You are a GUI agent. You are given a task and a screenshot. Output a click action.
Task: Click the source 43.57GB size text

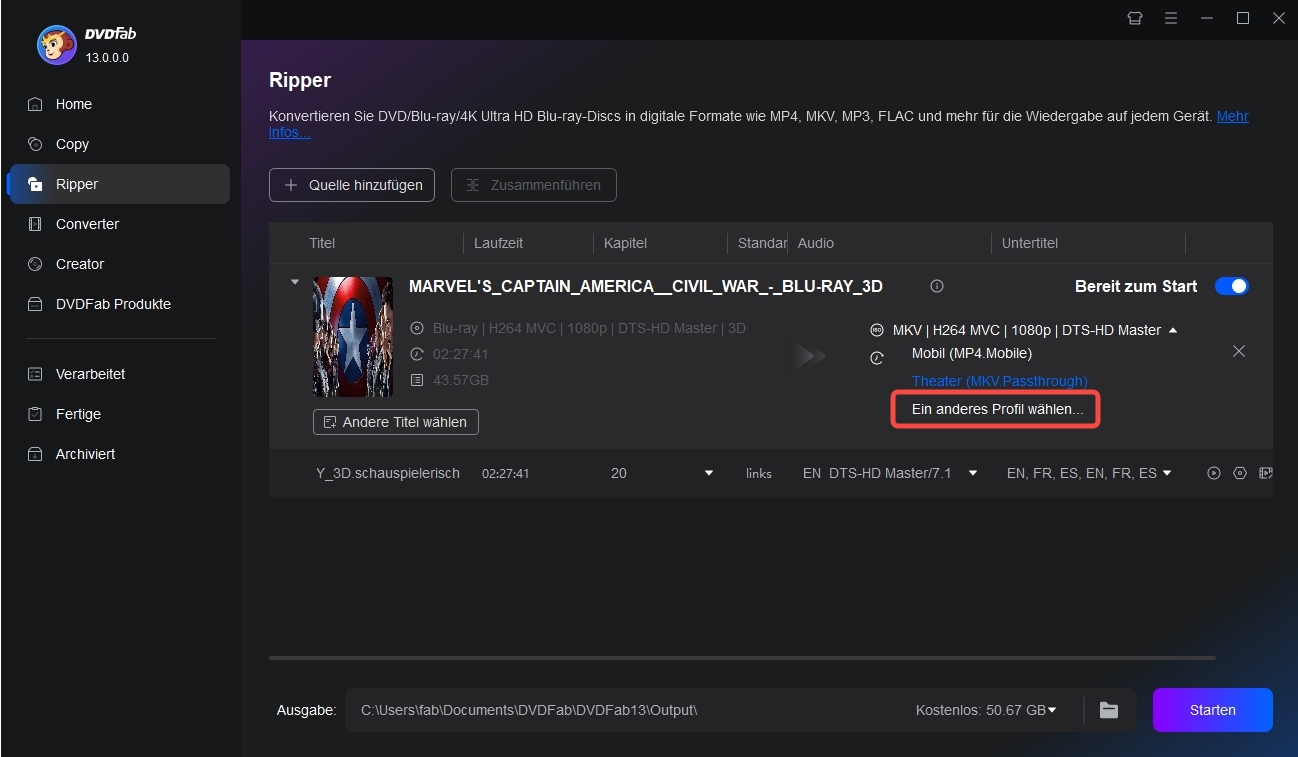pyautogui.click(x=461, y=380)
